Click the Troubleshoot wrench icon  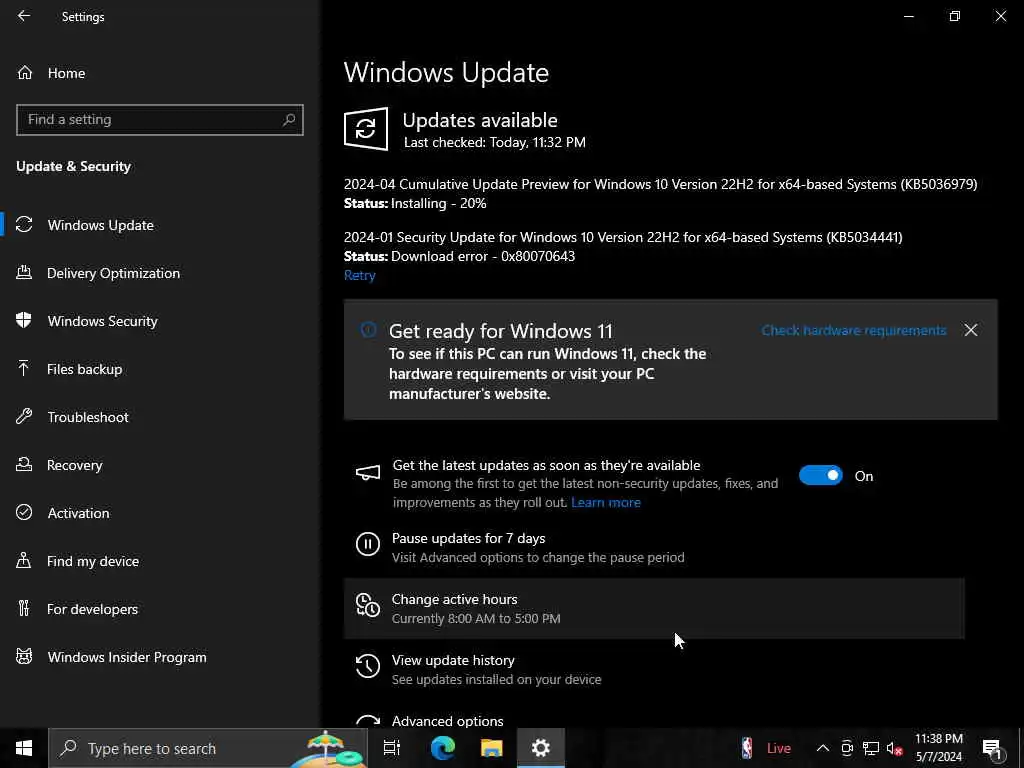coord(24,417)
